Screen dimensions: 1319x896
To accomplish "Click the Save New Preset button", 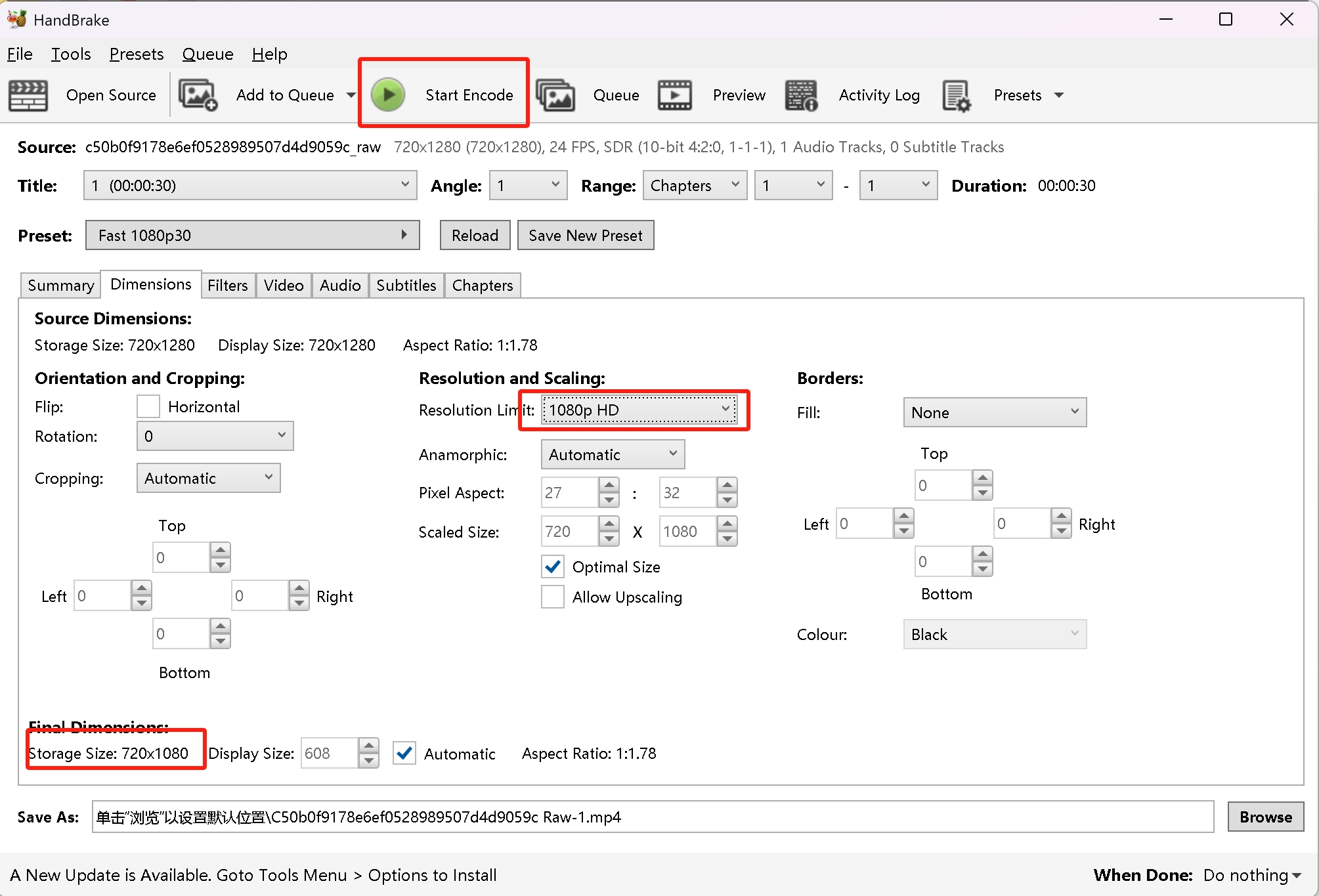I will click(x=586, y=236).
